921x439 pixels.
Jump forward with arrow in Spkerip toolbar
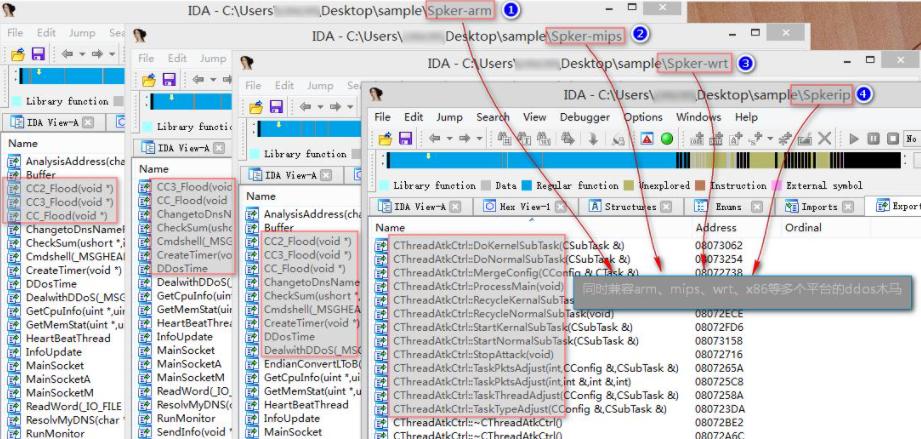click(x=465, y=139)
